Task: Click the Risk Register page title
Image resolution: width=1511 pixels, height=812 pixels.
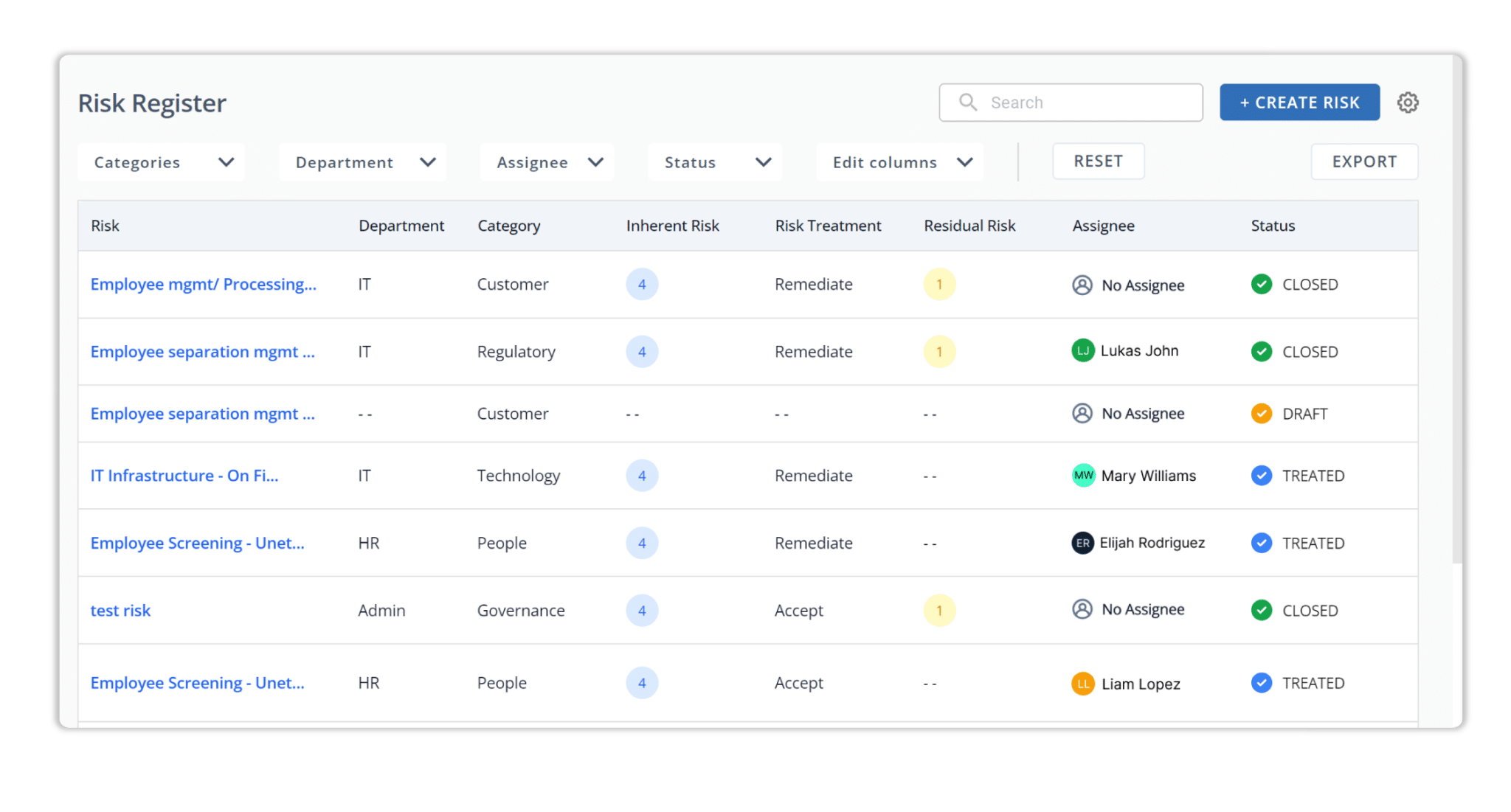Action: 152,103
